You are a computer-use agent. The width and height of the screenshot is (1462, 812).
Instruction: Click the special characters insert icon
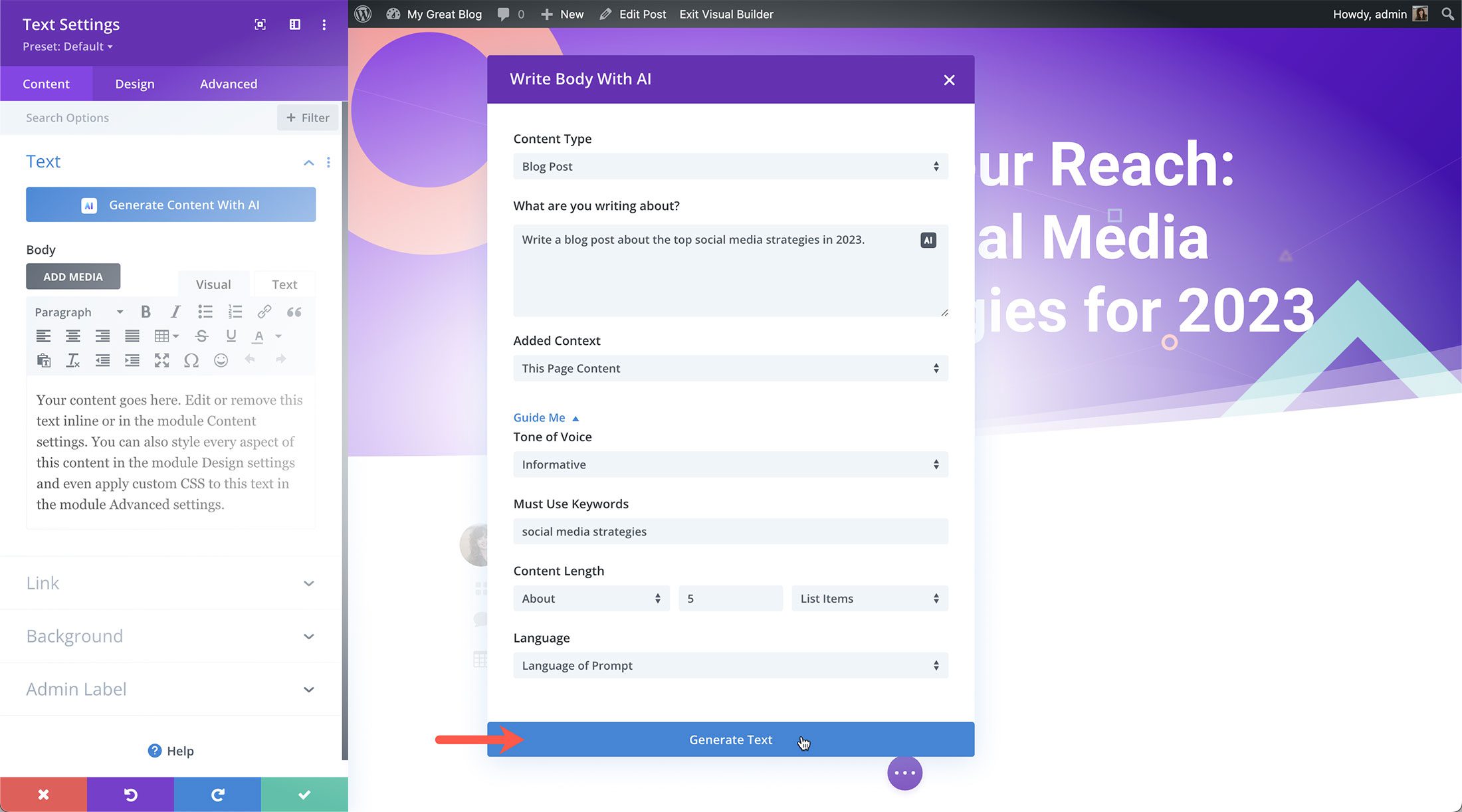(192, 360)
